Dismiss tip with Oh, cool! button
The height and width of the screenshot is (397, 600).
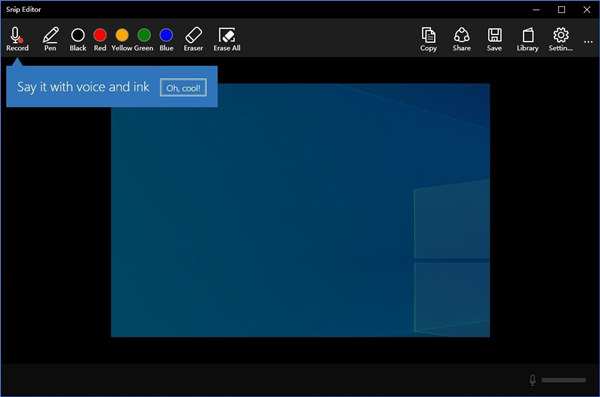183,88
